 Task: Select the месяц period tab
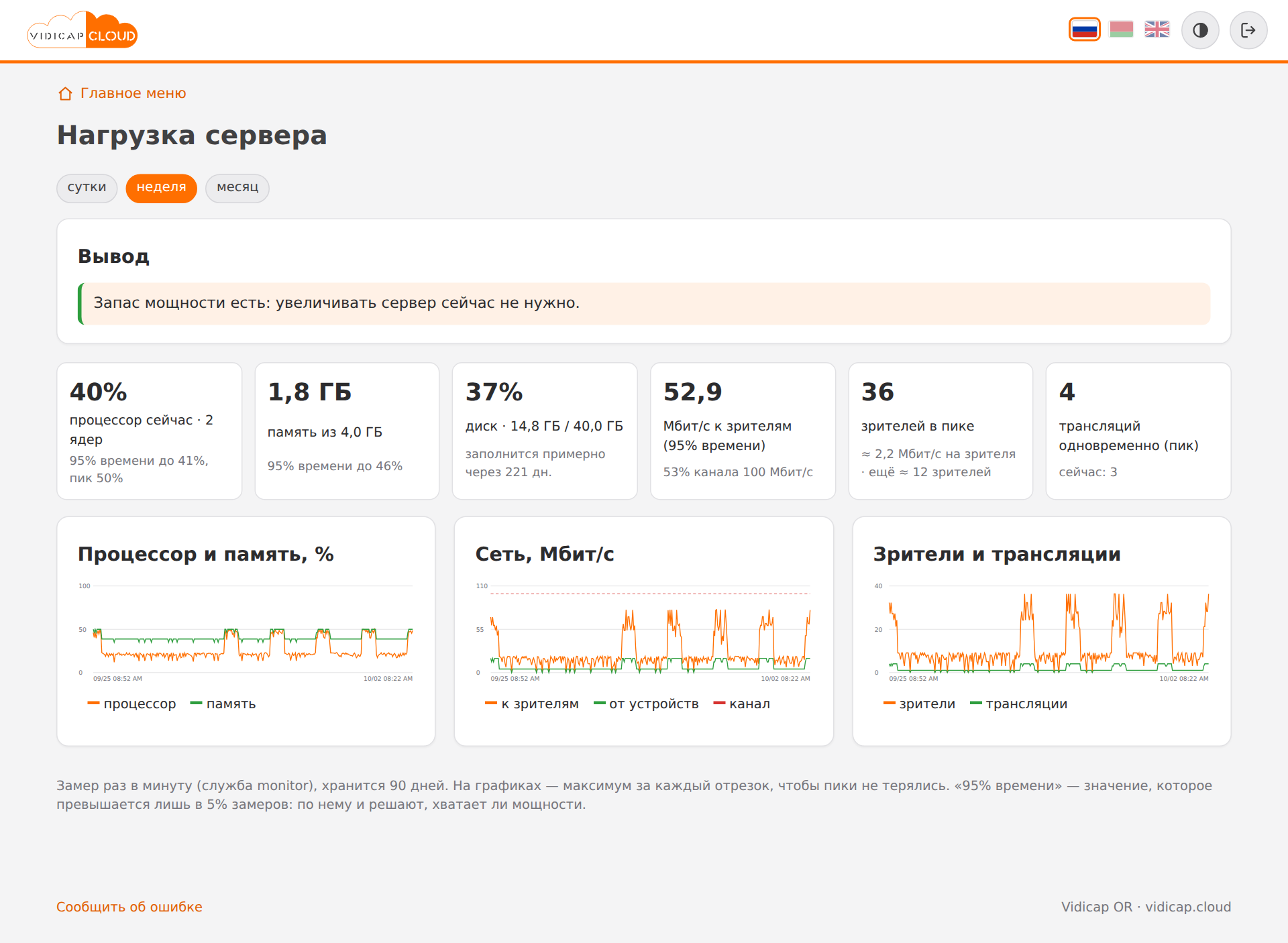click(x=237, y=188)
